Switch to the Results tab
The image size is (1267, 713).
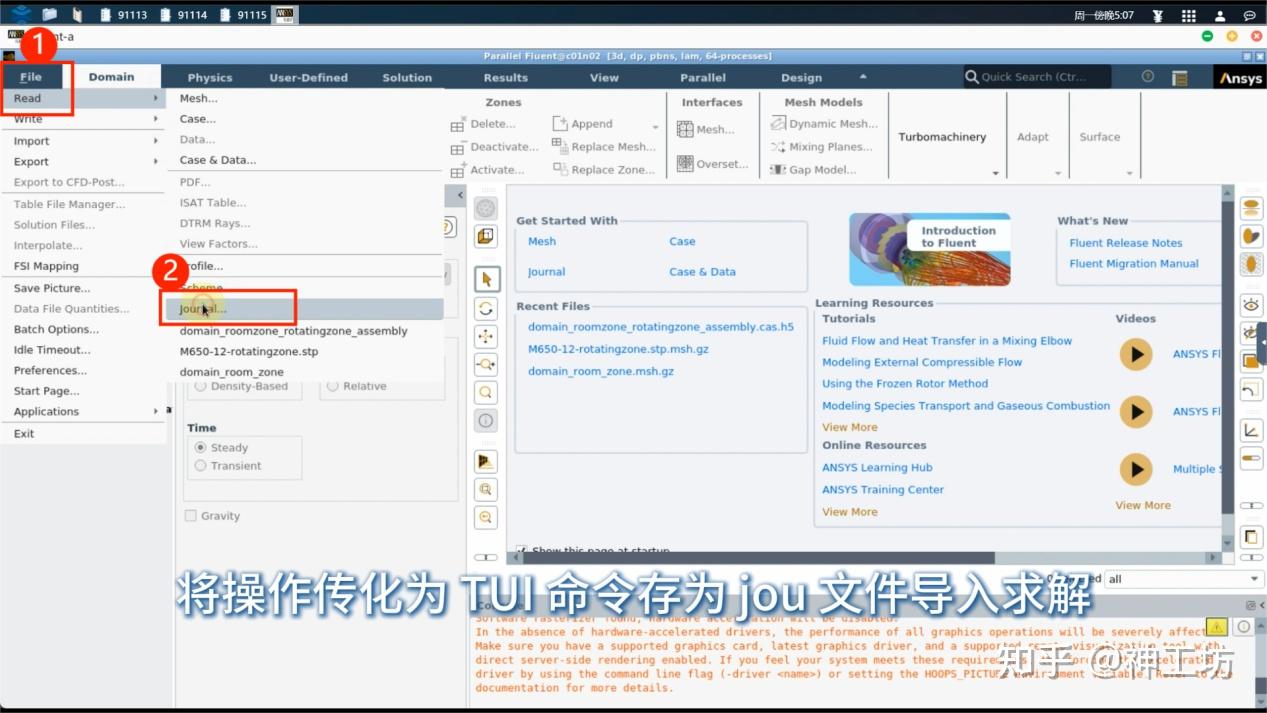coord(505,77)
